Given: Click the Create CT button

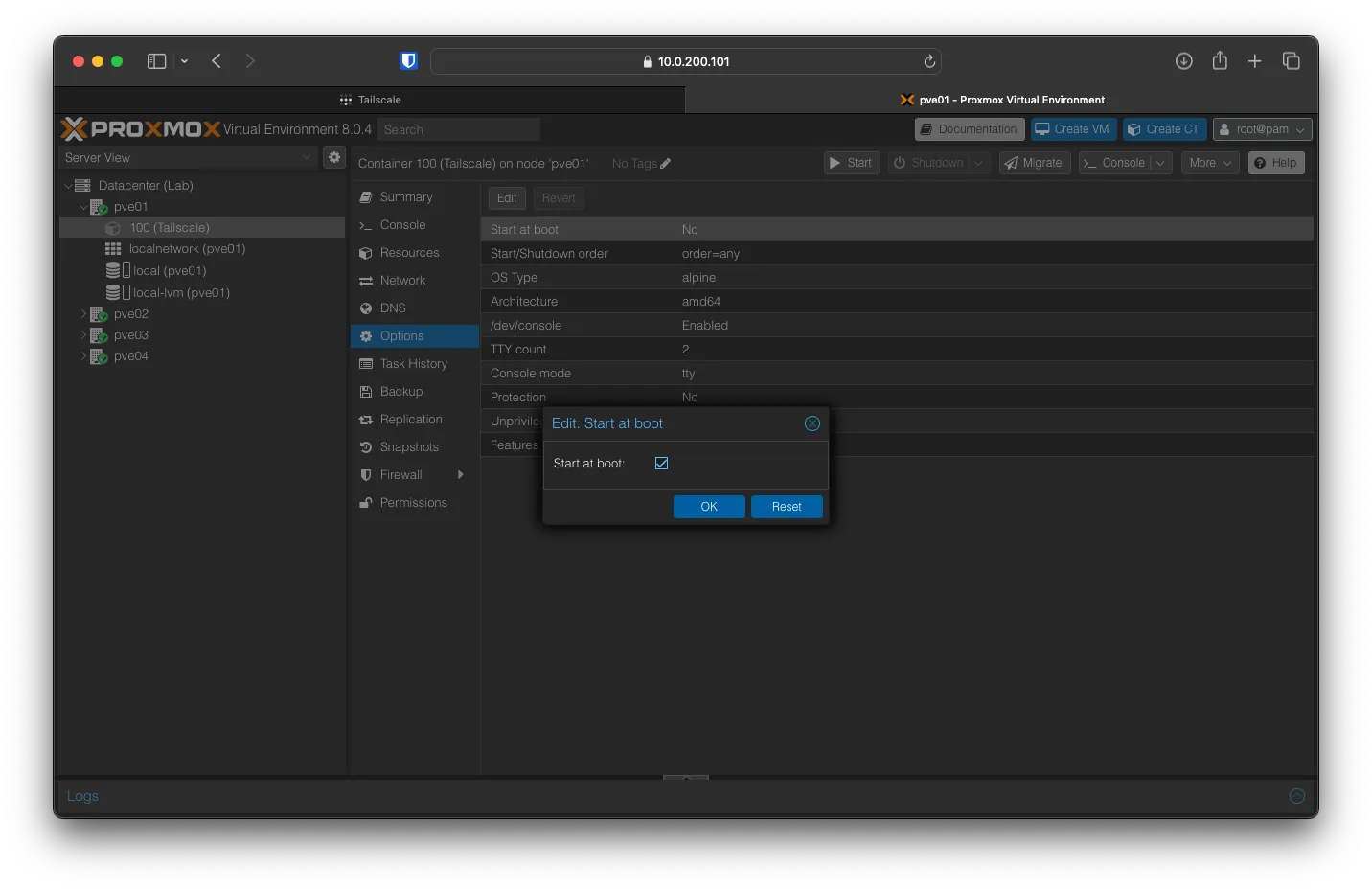Looking at the screenshot, I should (1164, 129).
